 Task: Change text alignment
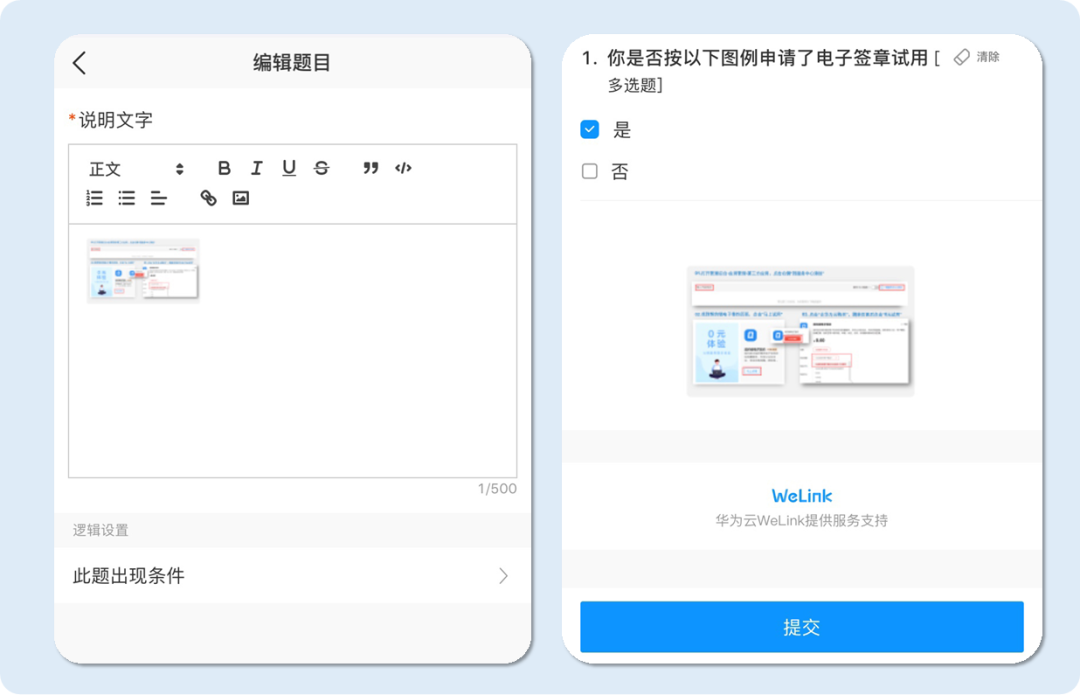158,198
